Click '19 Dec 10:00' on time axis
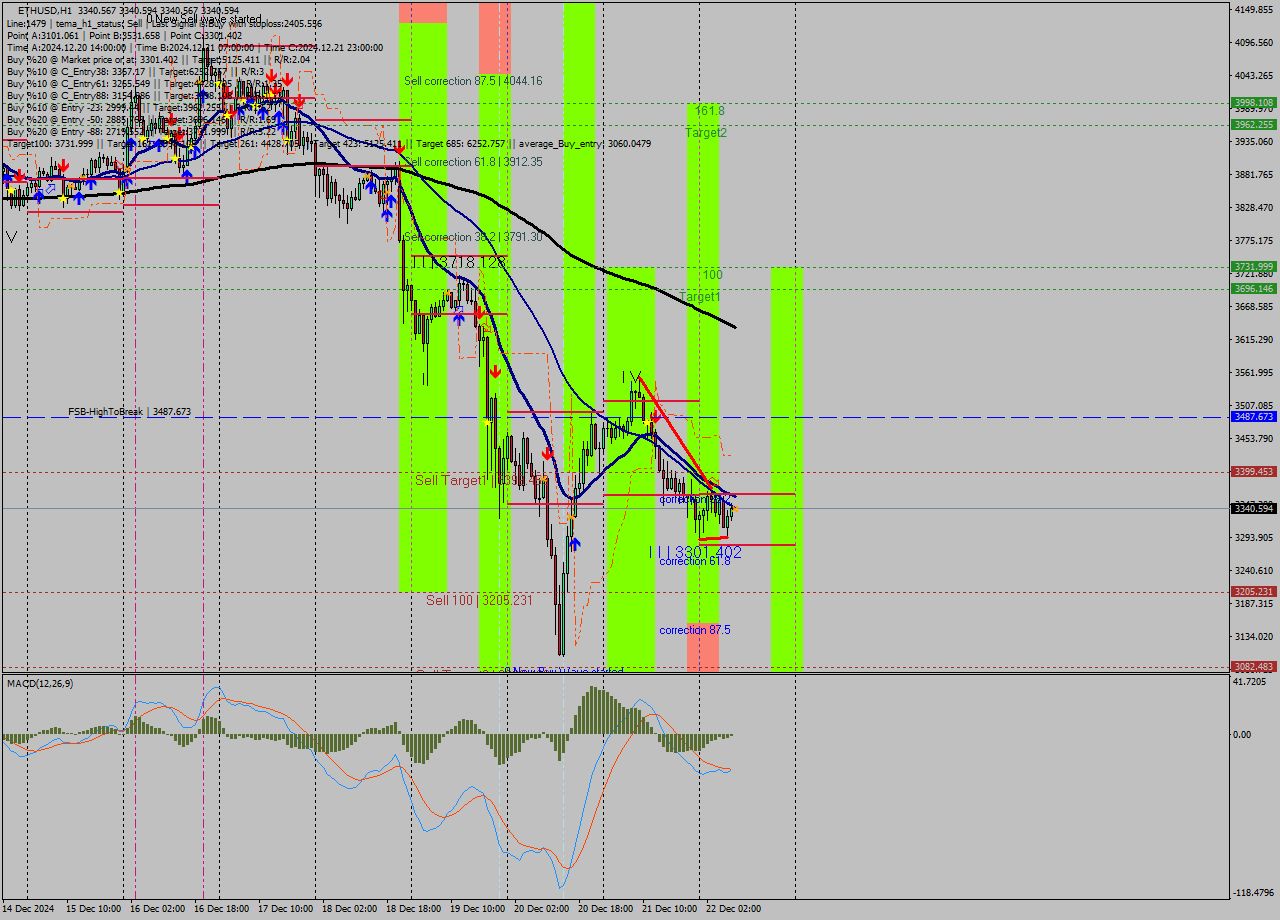Screen dimensions: 1280x920 478,909
